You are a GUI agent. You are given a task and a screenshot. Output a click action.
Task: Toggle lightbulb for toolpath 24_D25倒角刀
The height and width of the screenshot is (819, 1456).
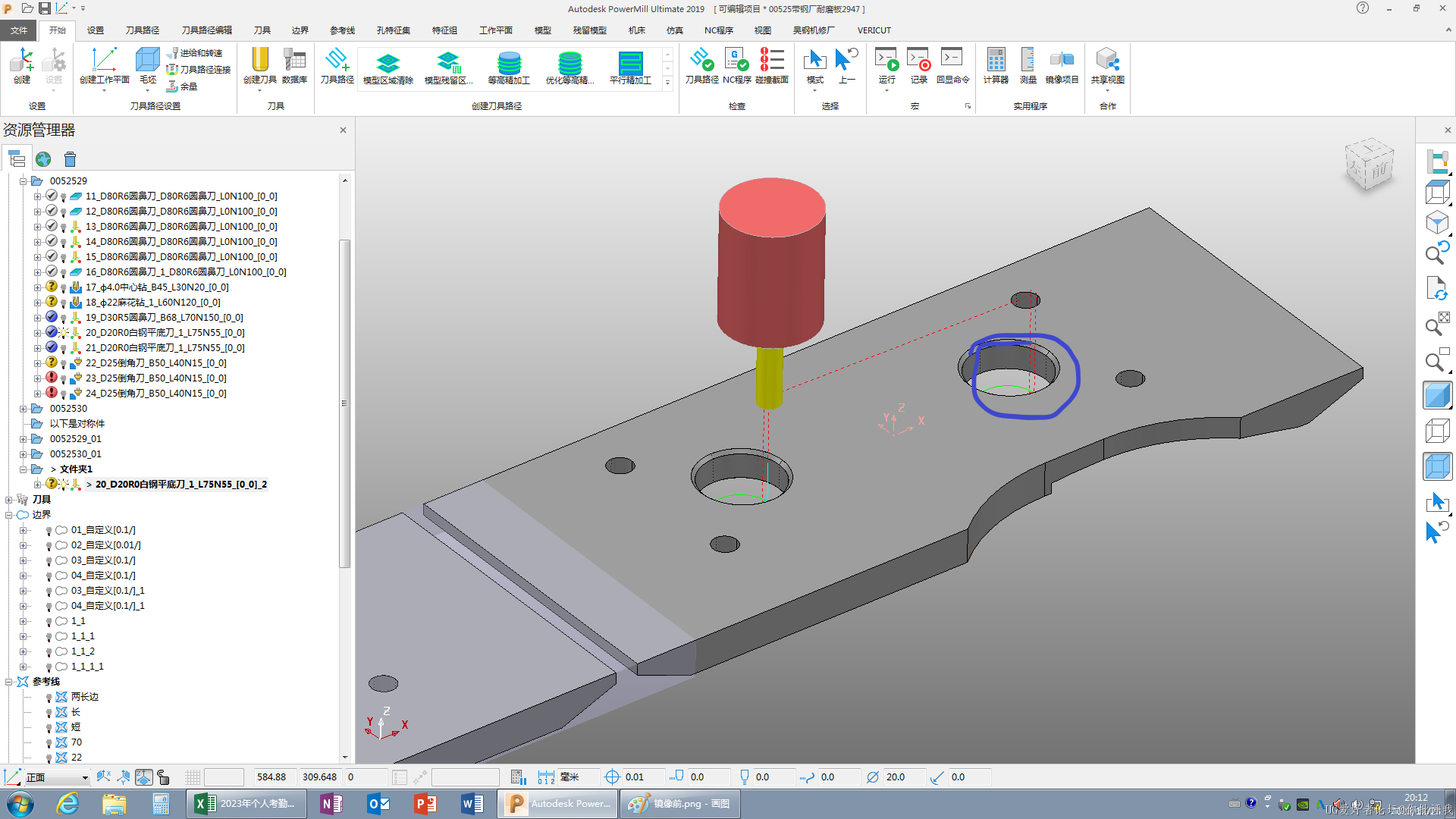tap(64, 394)
